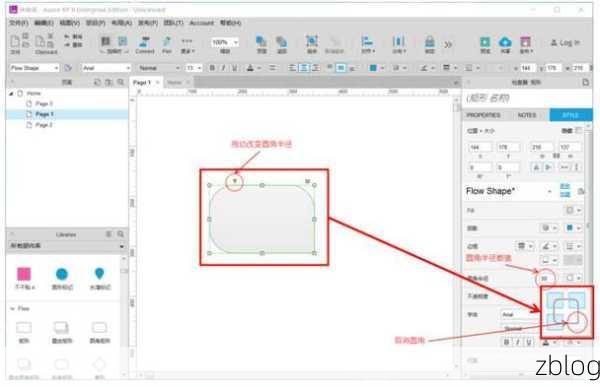Click the corner radius value field
The height and width of the screenshot is (387, 600).
(x=545, y=278)
